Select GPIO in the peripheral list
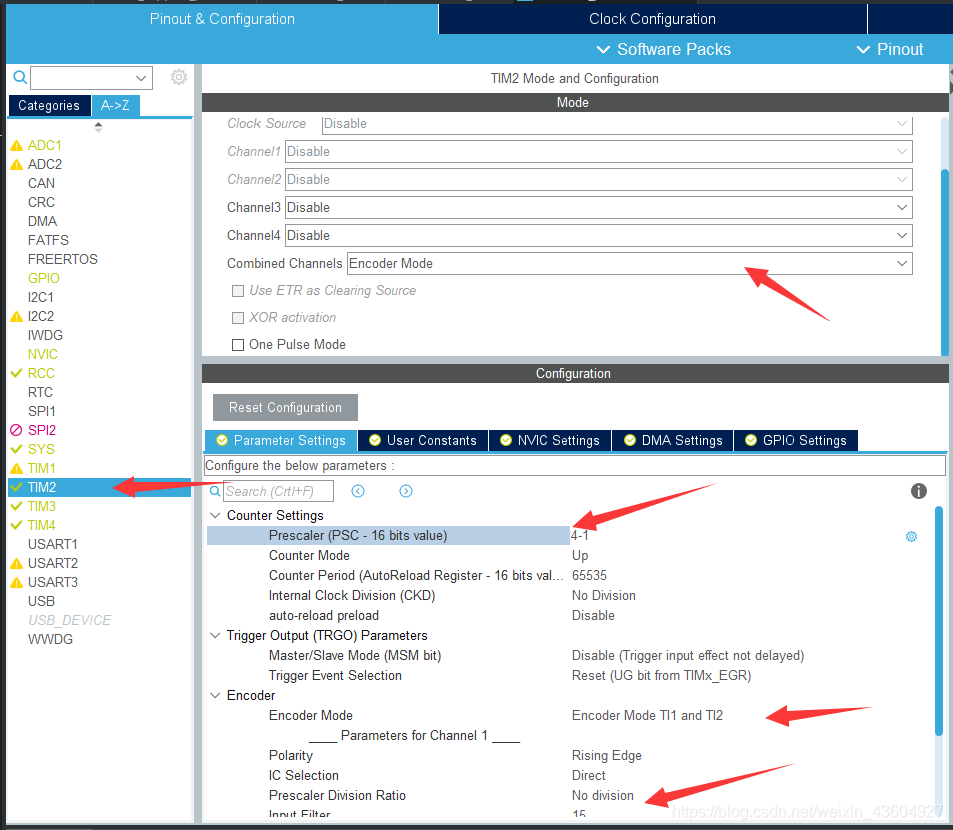The image size is (953, 830). tap(44, 278)
